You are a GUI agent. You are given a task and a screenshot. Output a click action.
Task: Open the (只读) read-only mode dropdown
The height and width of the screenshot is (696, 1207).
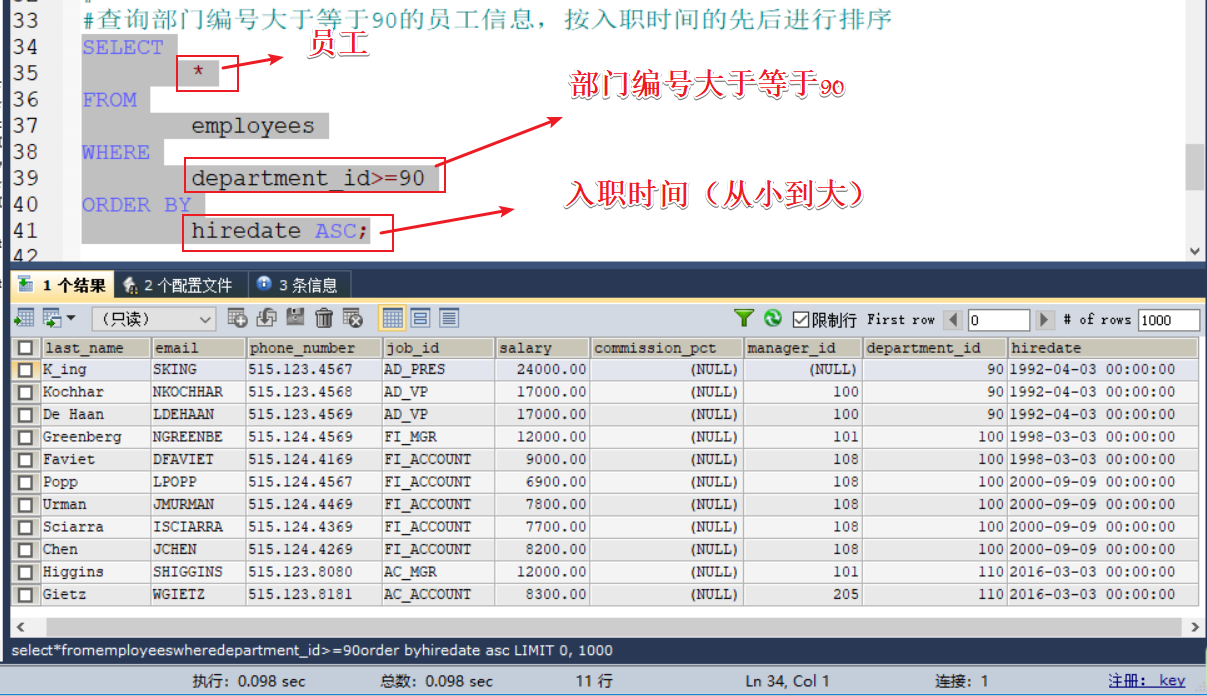154,319
